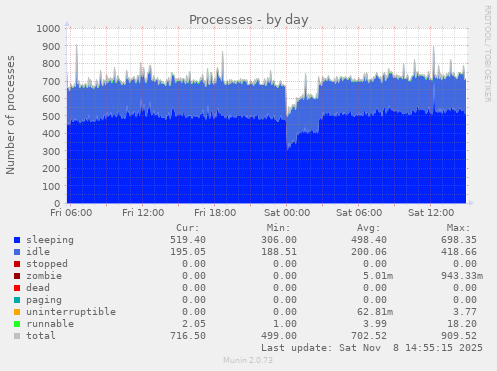This screenshot has width=497, height=371.
Task: Click the uninterruptible legend color swatch
Action: [17, 312]
